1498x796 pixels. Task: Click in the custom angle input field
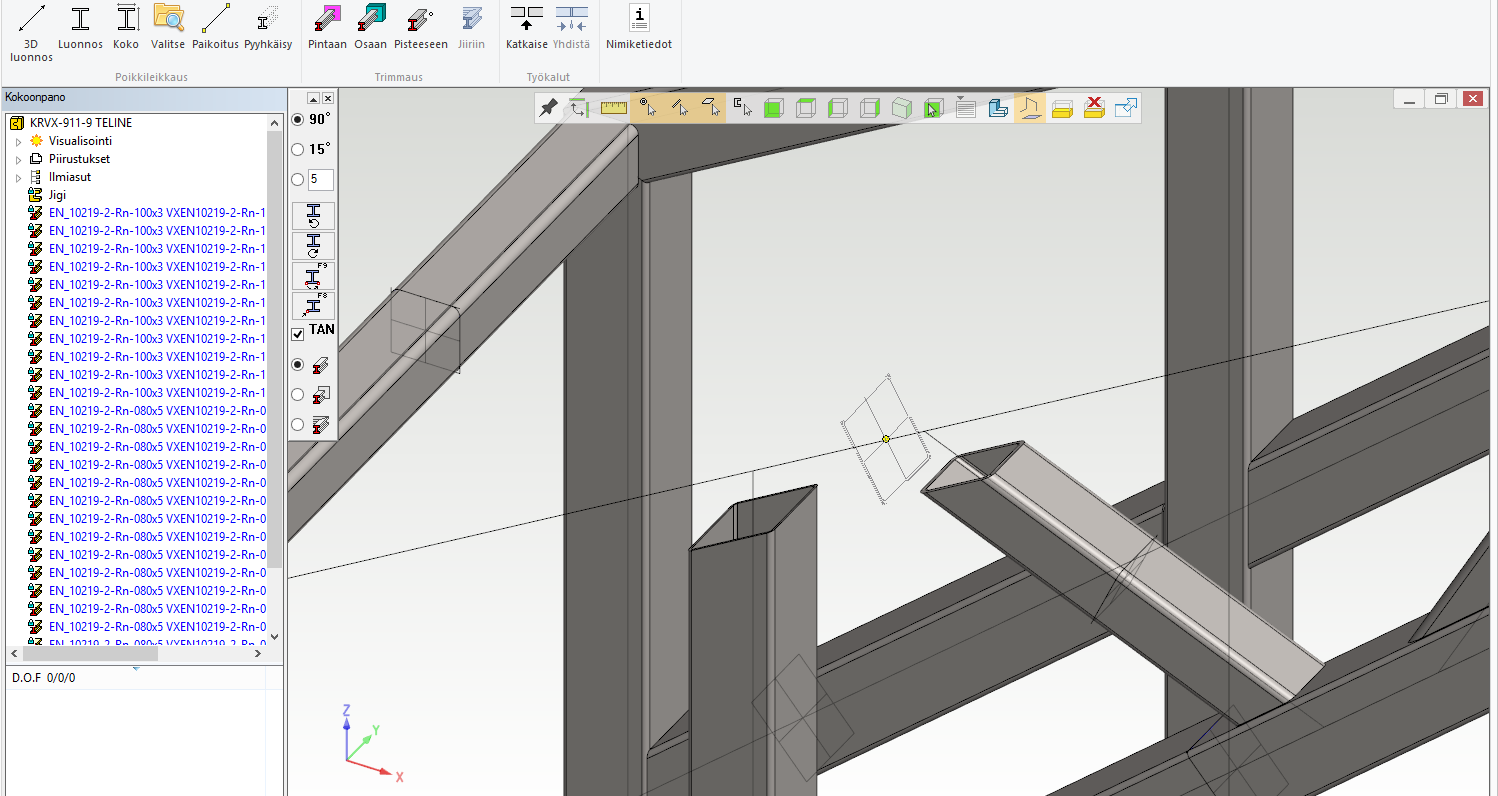coord(321,180)
